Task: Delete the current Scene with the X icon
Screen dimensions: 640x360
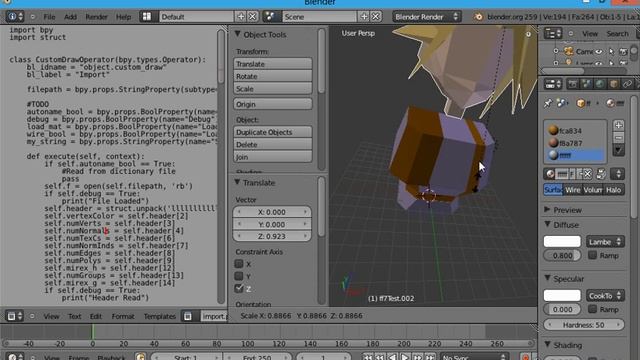Action: click(x=376, y=17)
